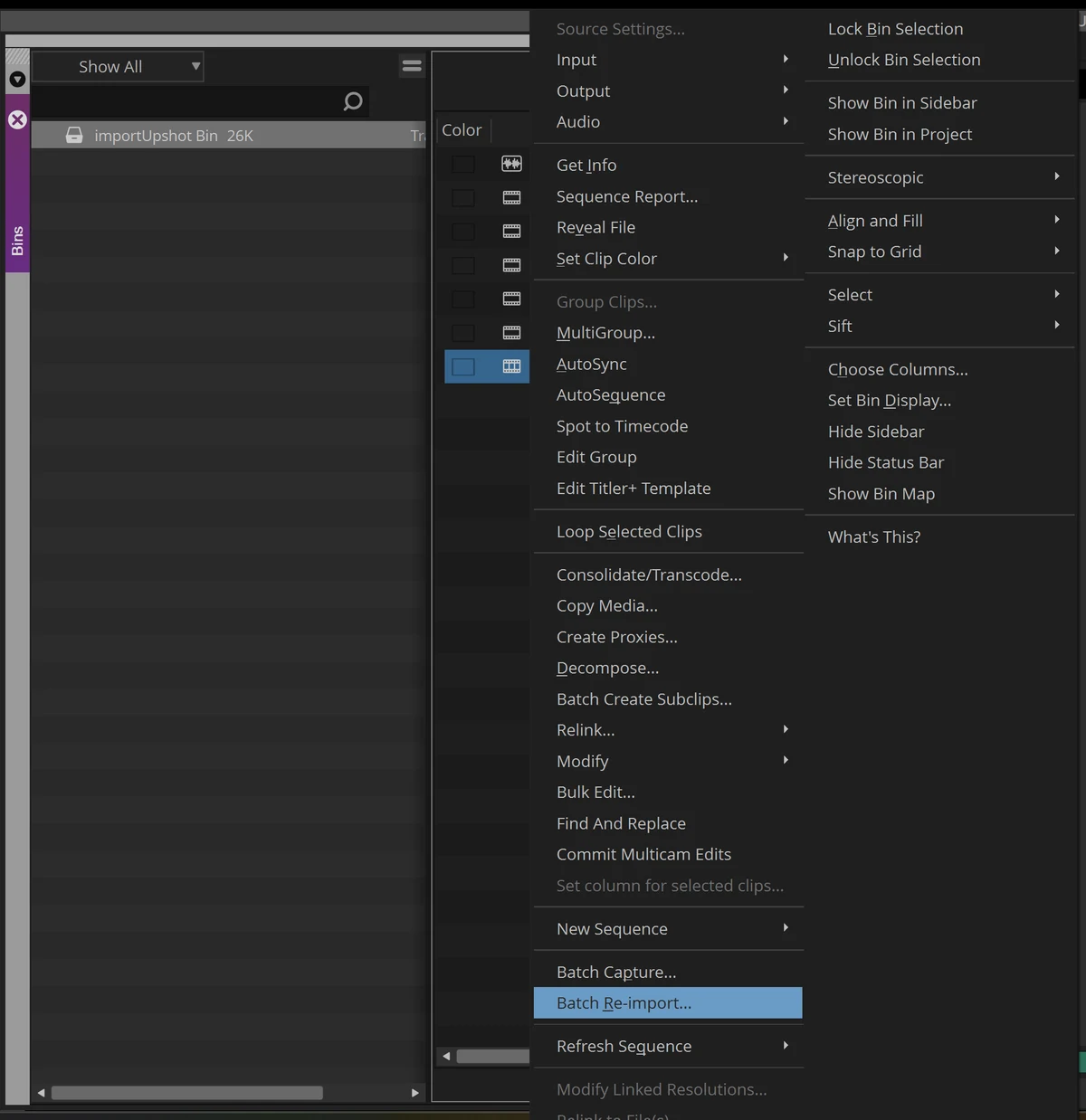Screen dimensions: 1086x1120
Task: Click the magnifier search icon
Action: tap(353, 101)
